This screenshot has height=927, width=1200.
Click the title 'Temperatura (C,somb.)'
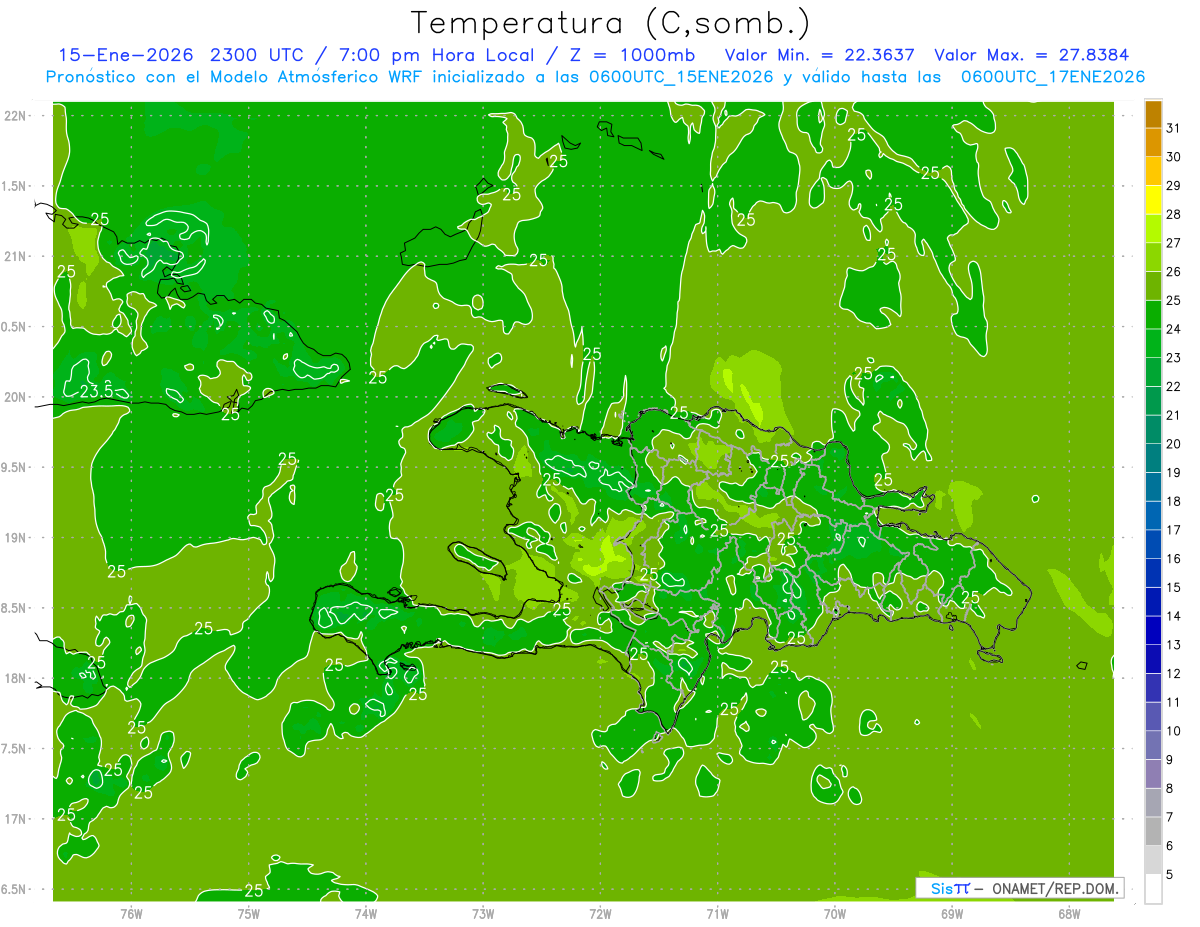tap(610, 23)
